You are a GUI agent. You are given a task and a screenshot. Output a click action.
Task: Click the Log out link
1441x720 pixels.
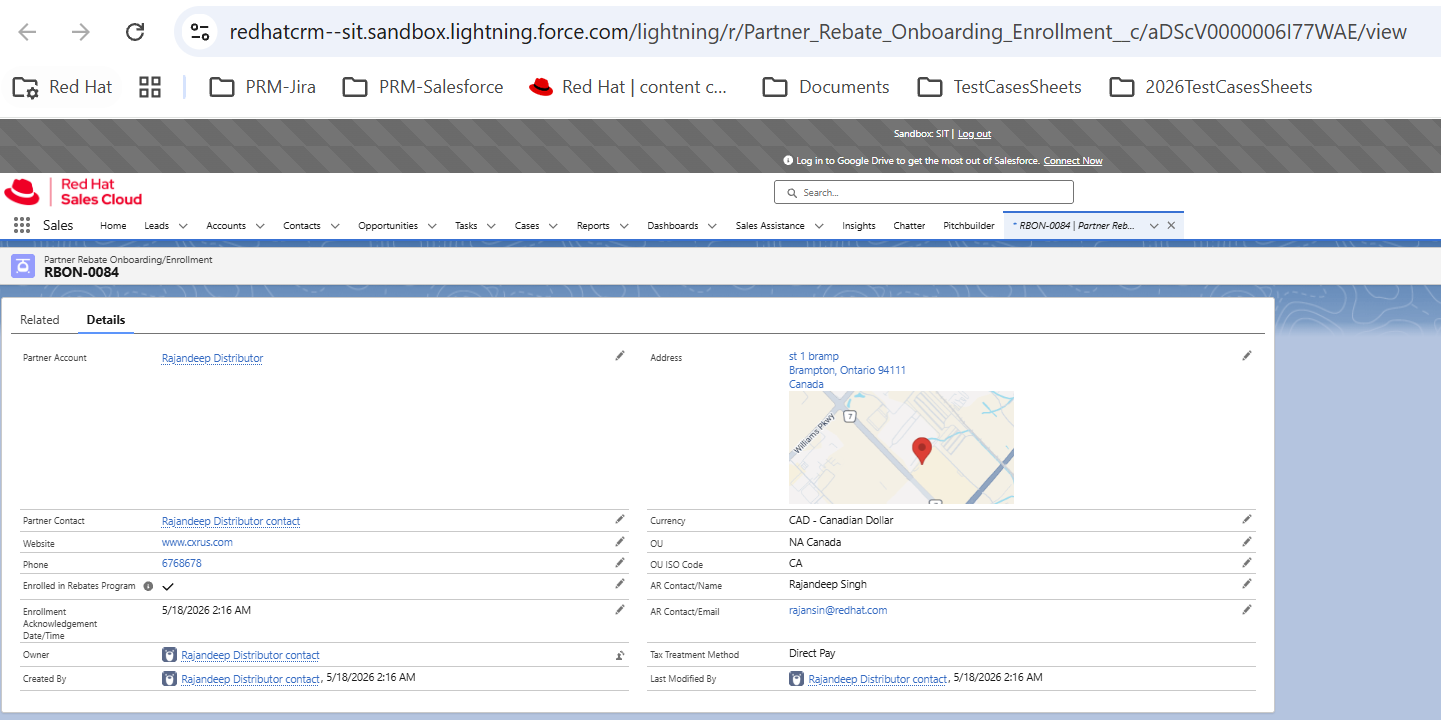coord(974,134)
